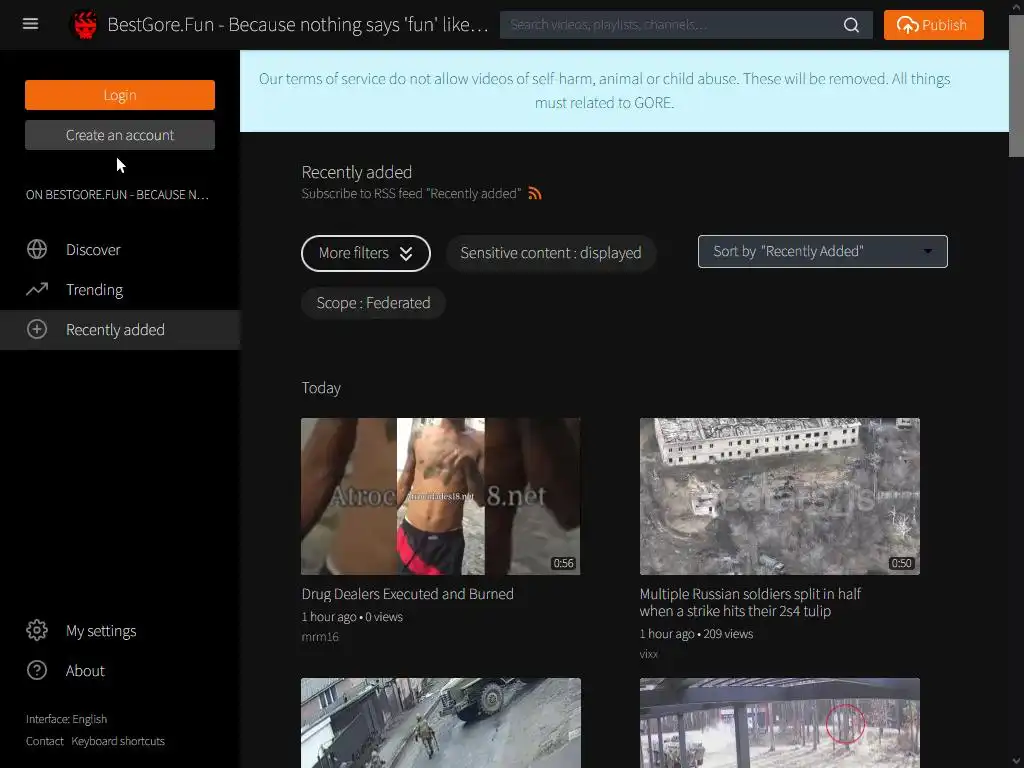Click the vixx channel name
Screen dimensions: 1024x768
648,654
